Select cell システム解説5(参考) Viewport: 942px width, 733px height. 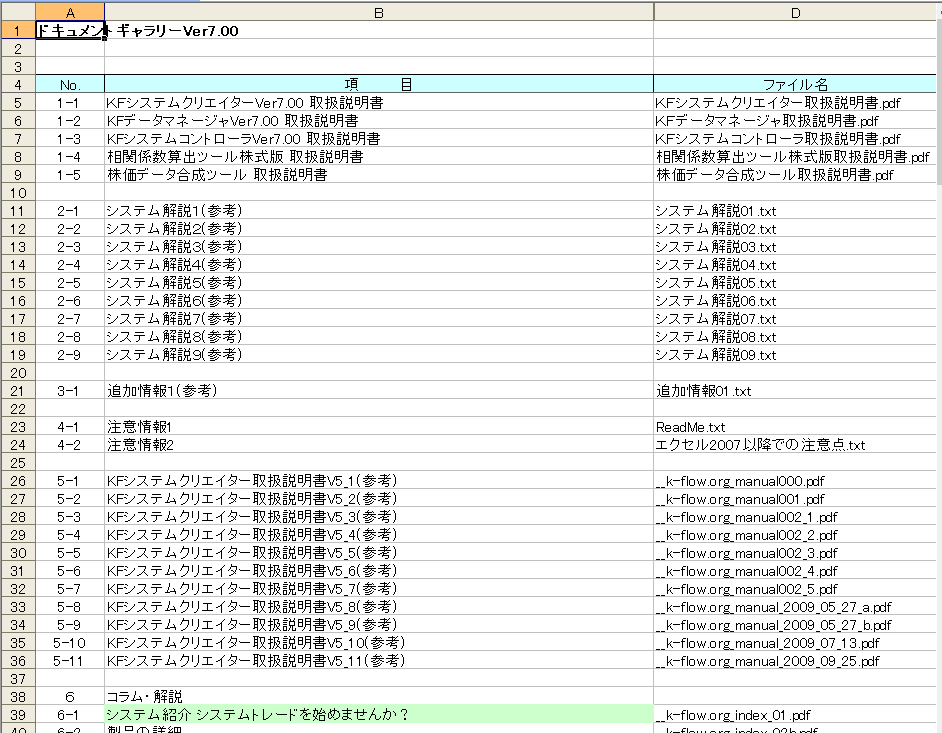[x=378, y=283]
